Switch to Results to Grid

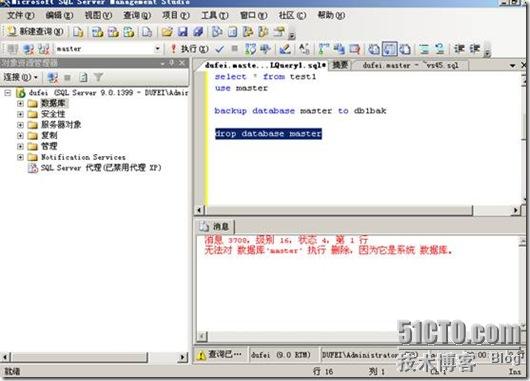(x=389, y=49)
